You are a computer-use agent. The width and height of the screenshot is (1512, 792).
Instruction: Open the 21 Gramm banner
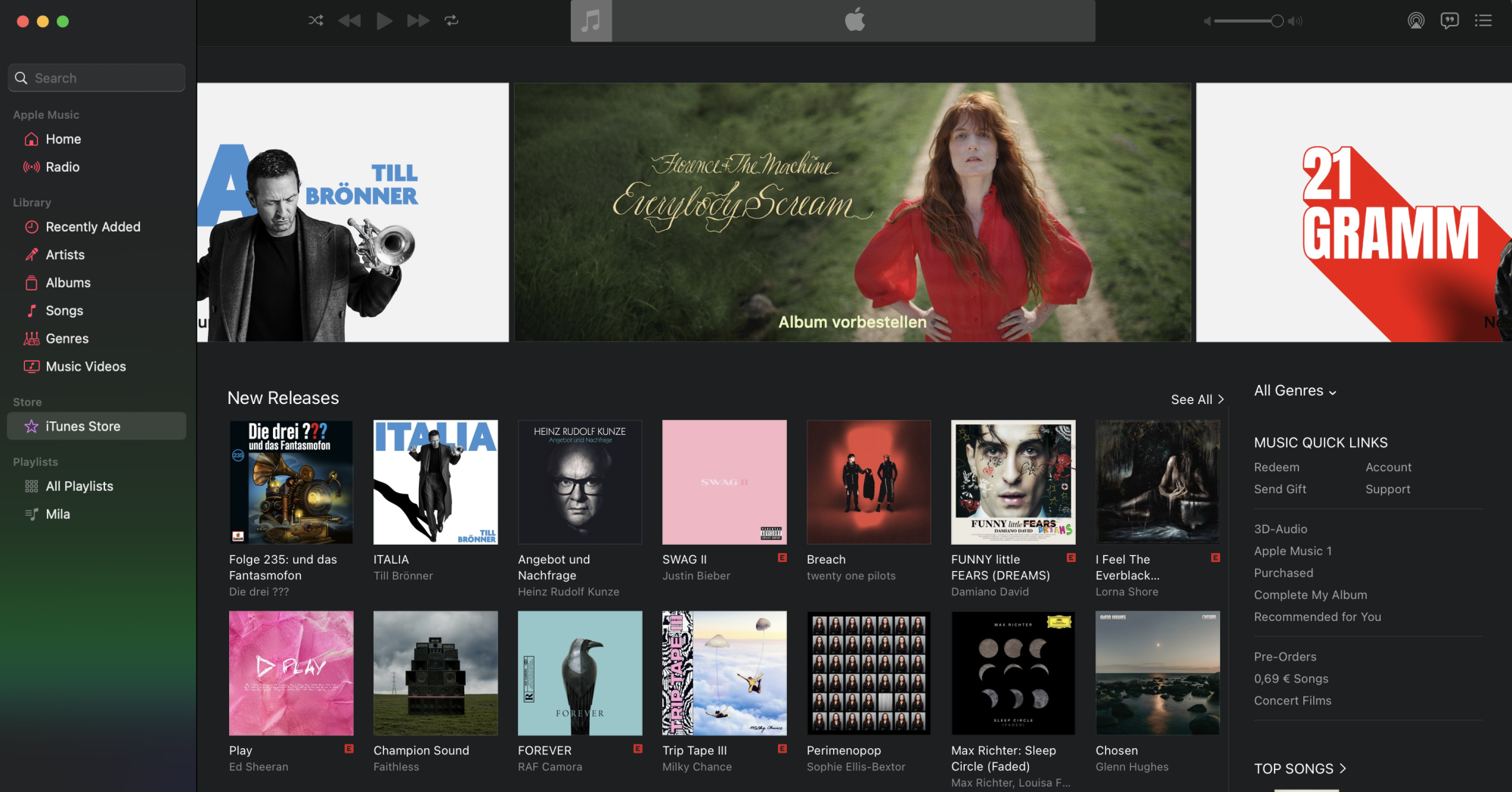(x=1354, y=213)
